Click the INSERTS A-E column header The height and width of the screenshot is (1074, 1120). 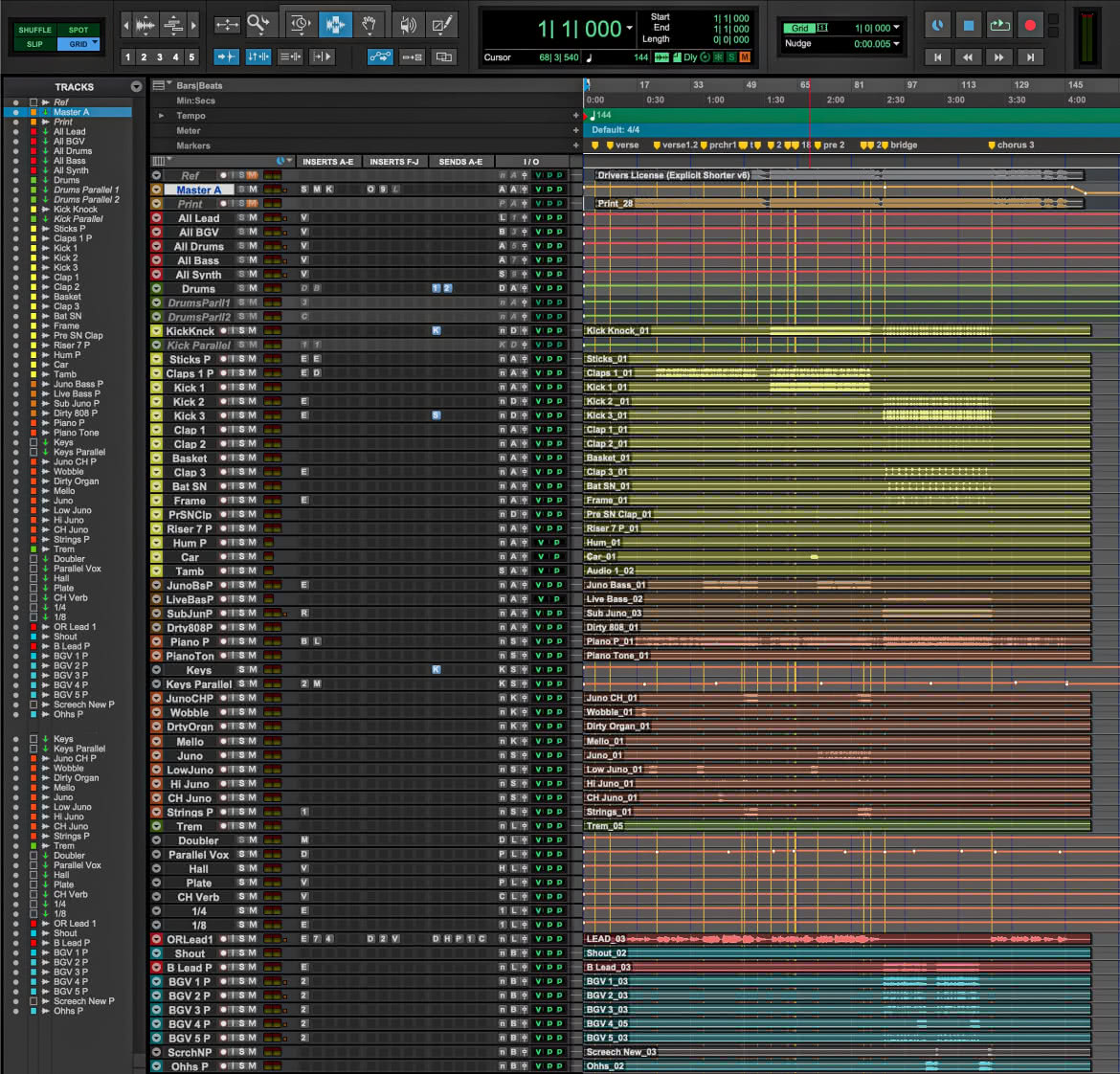(327, 162)
